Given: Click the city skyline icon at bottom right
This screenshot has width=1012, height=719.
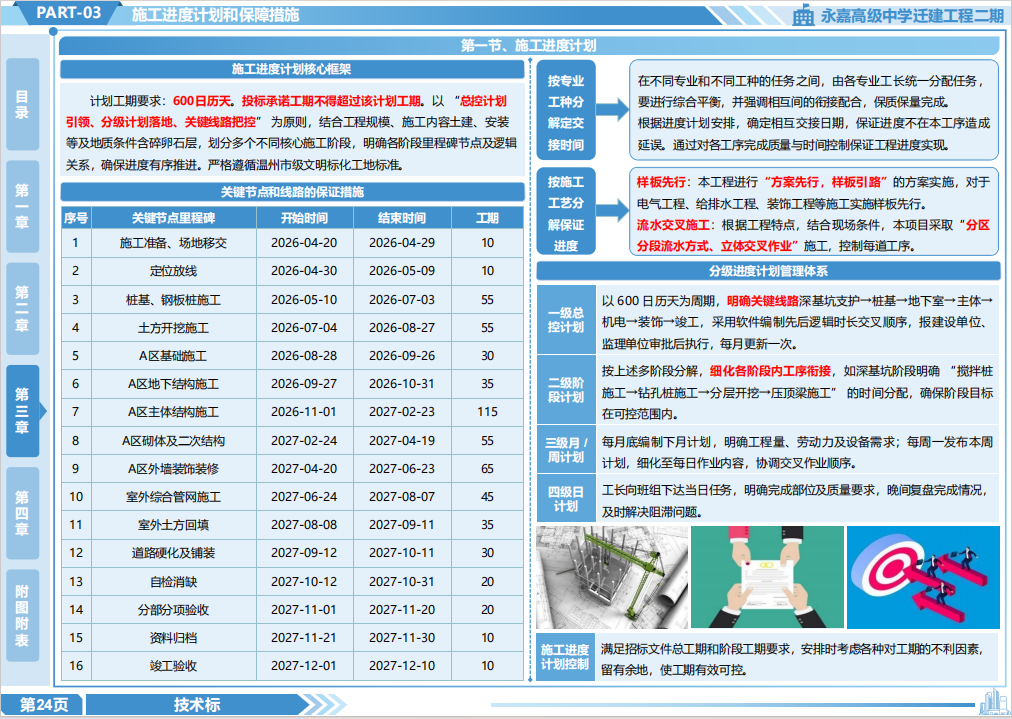Looking at the screenshot, I should 992,702.
